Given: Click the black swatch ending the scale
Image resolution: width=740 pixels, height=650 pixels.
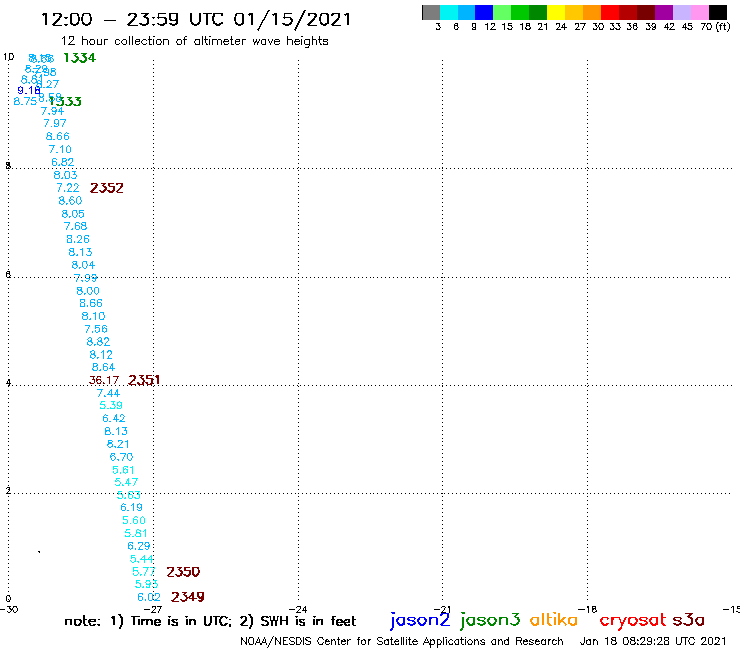Looking at the screenshot, I should pyautogui.click(x=718, y=12).
